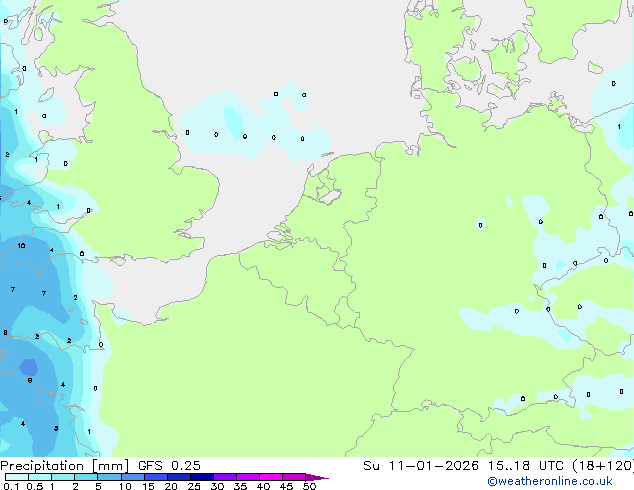The width and height of the screenshot is (634, 490).
Task: Click the '30' legend scale label
Action: [x=217, y=486]
